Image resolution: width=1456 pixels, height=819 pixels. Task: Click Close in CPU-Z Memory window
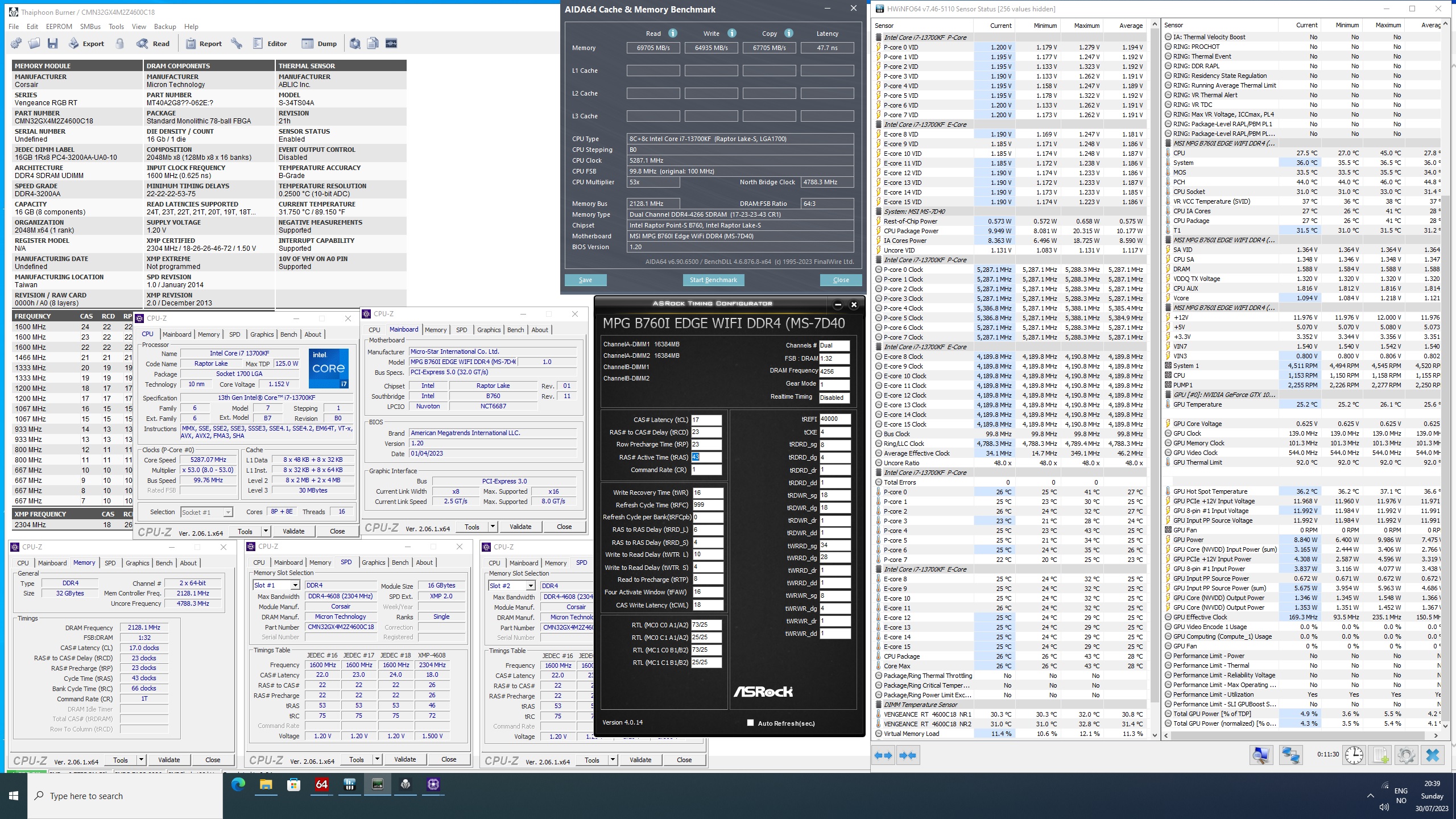coord(213,760)
